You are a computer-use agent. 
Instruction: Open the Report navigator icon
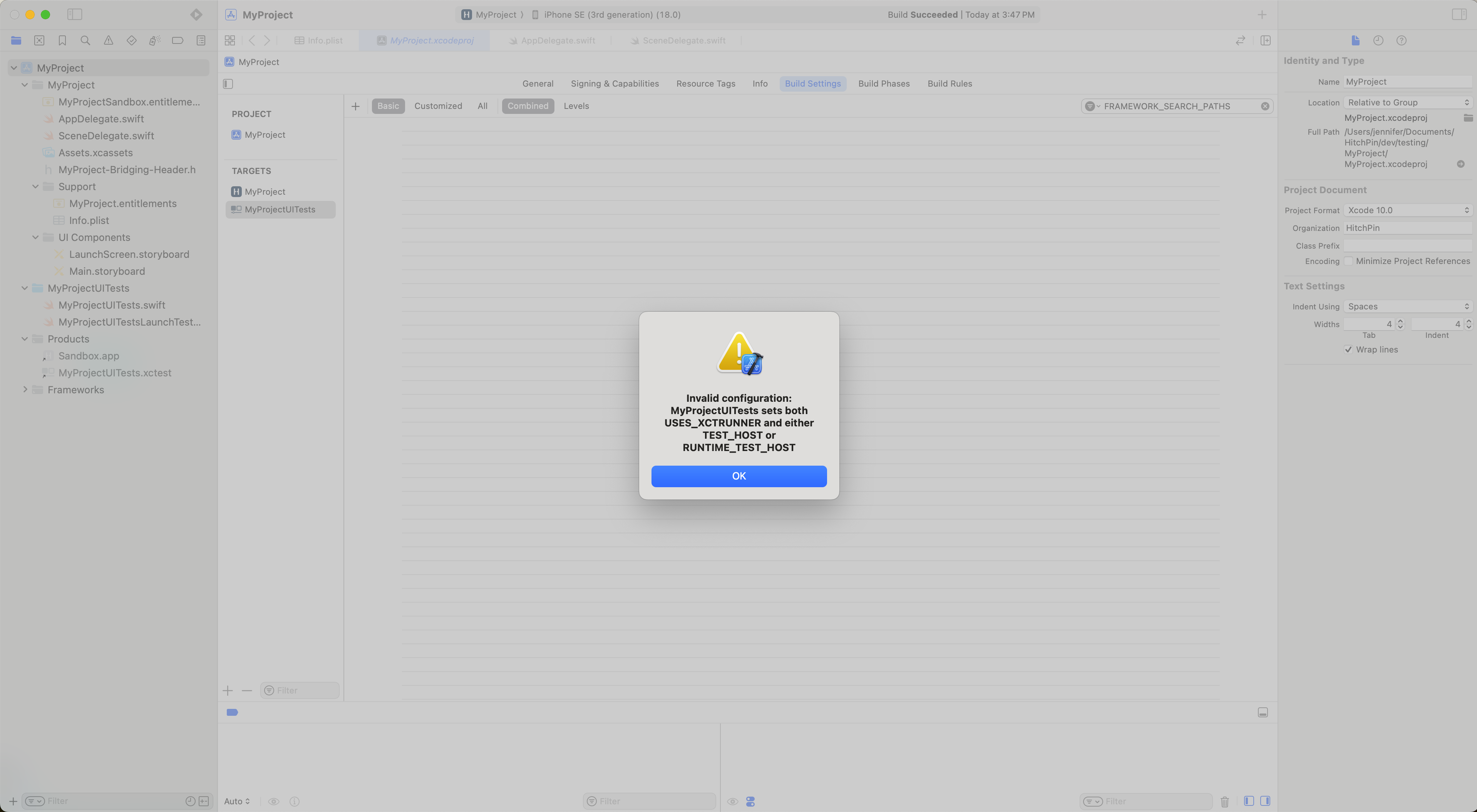click(x=201, y=40)
